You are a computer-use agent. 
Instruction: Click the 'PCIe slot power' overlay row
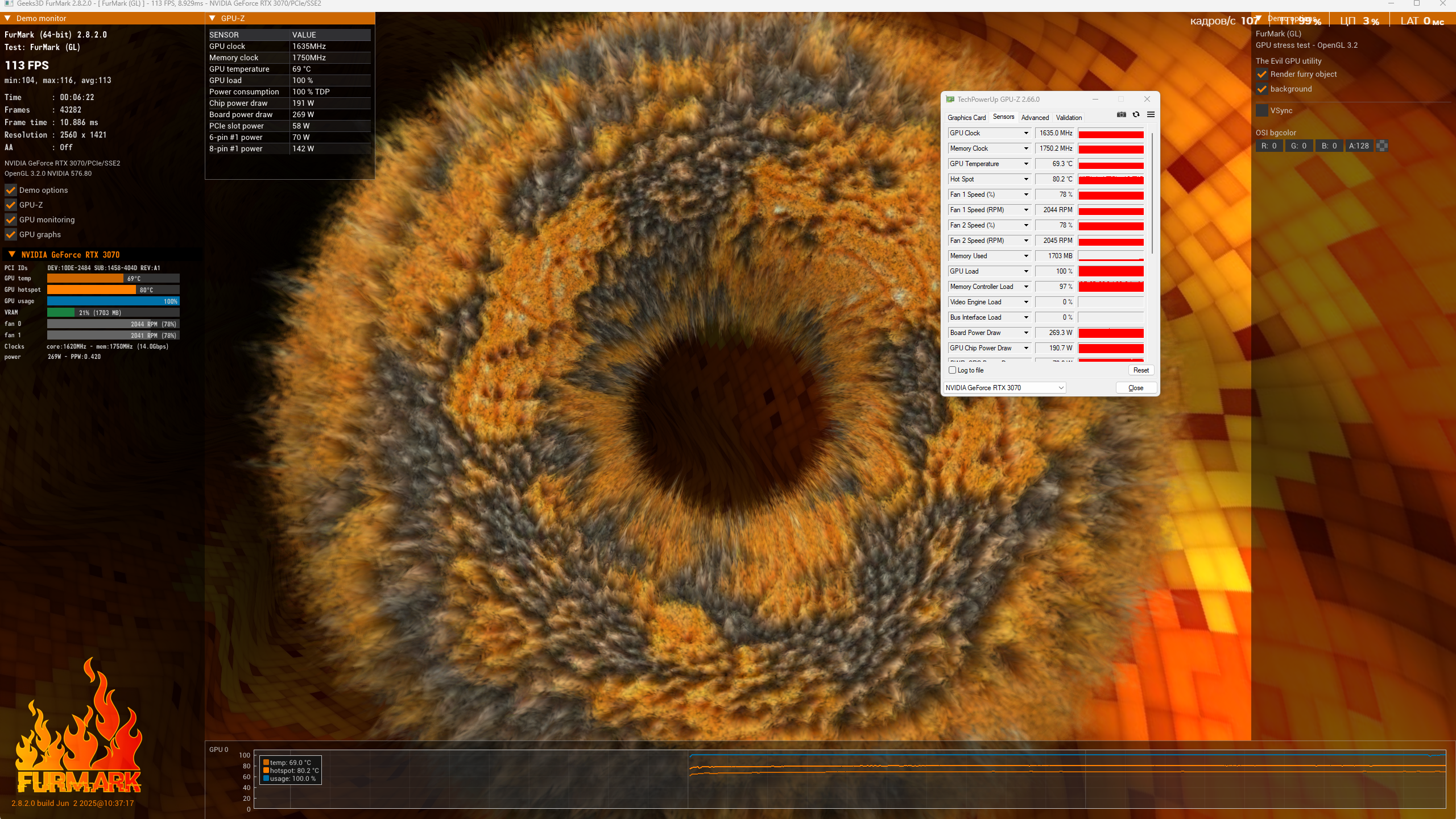point(289,126)
